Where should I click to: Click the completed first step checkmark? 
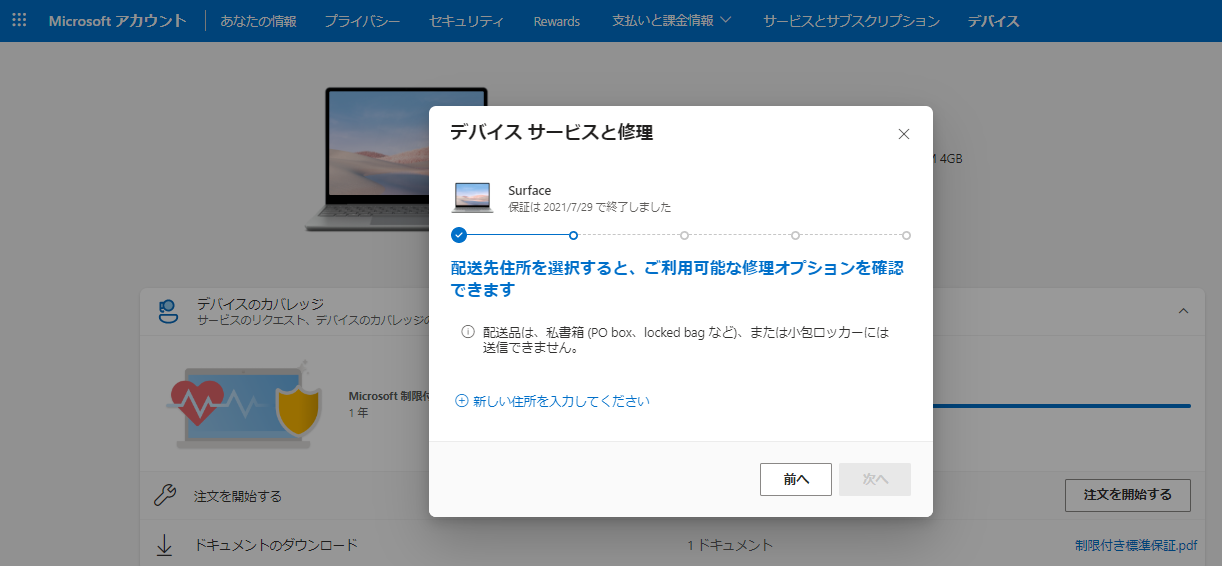(459, 236)
